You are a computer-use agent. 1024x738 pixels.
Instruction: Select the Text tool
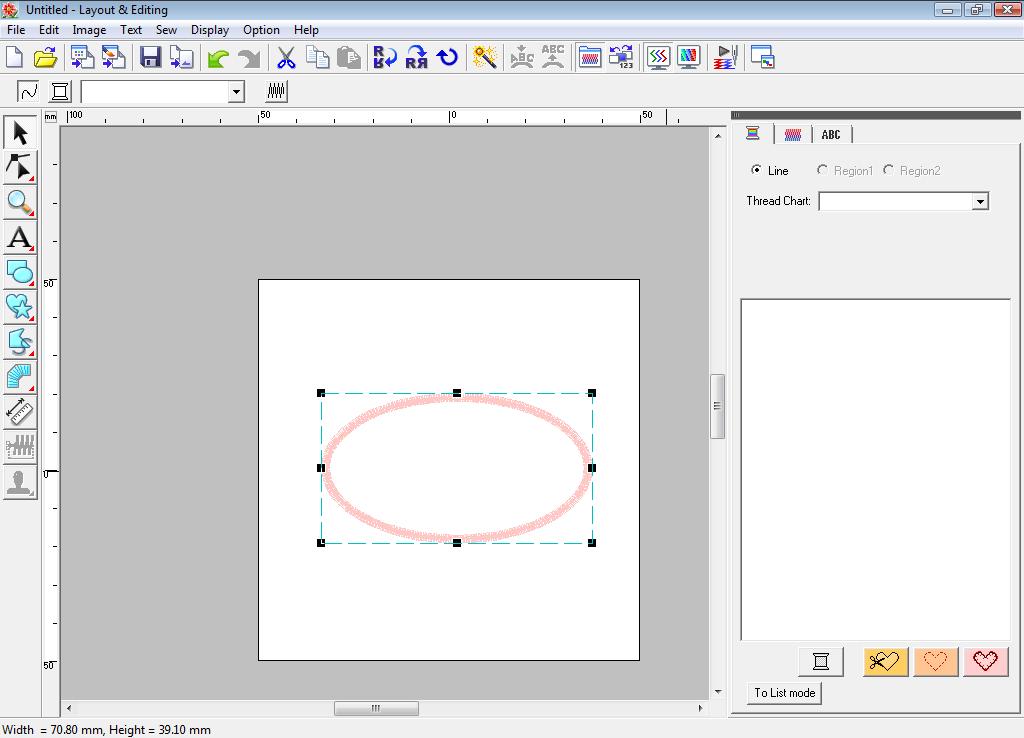(x=20, y=238)
